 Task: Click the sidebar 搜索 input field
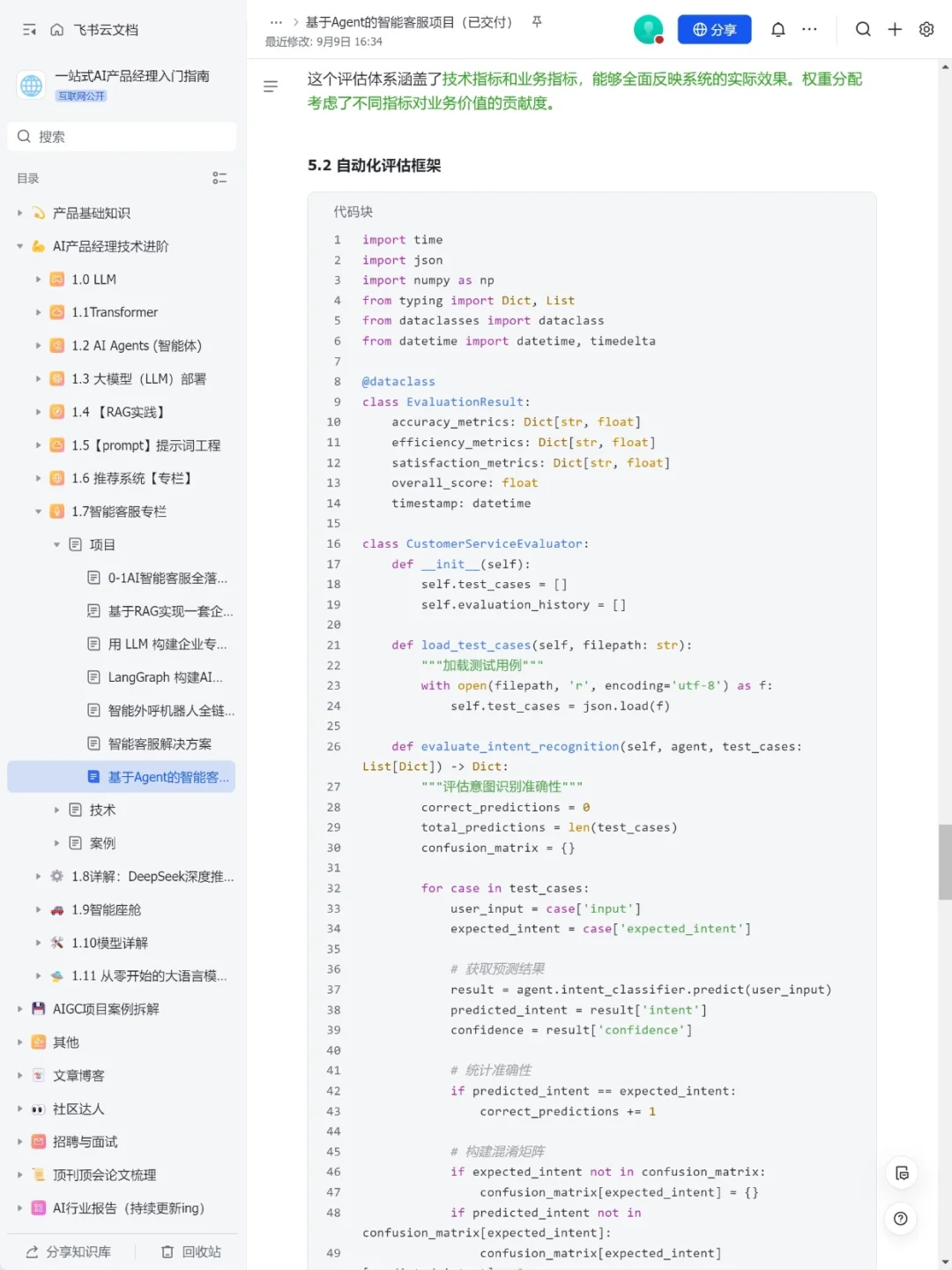click(122, 137)
